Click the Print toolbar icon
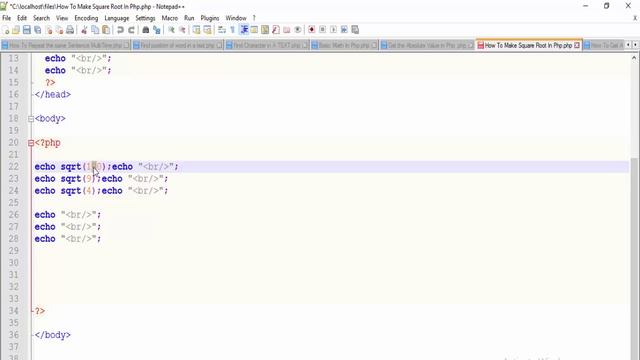The image size is (640, 360). pyautogui.click(x=70, y=30)
